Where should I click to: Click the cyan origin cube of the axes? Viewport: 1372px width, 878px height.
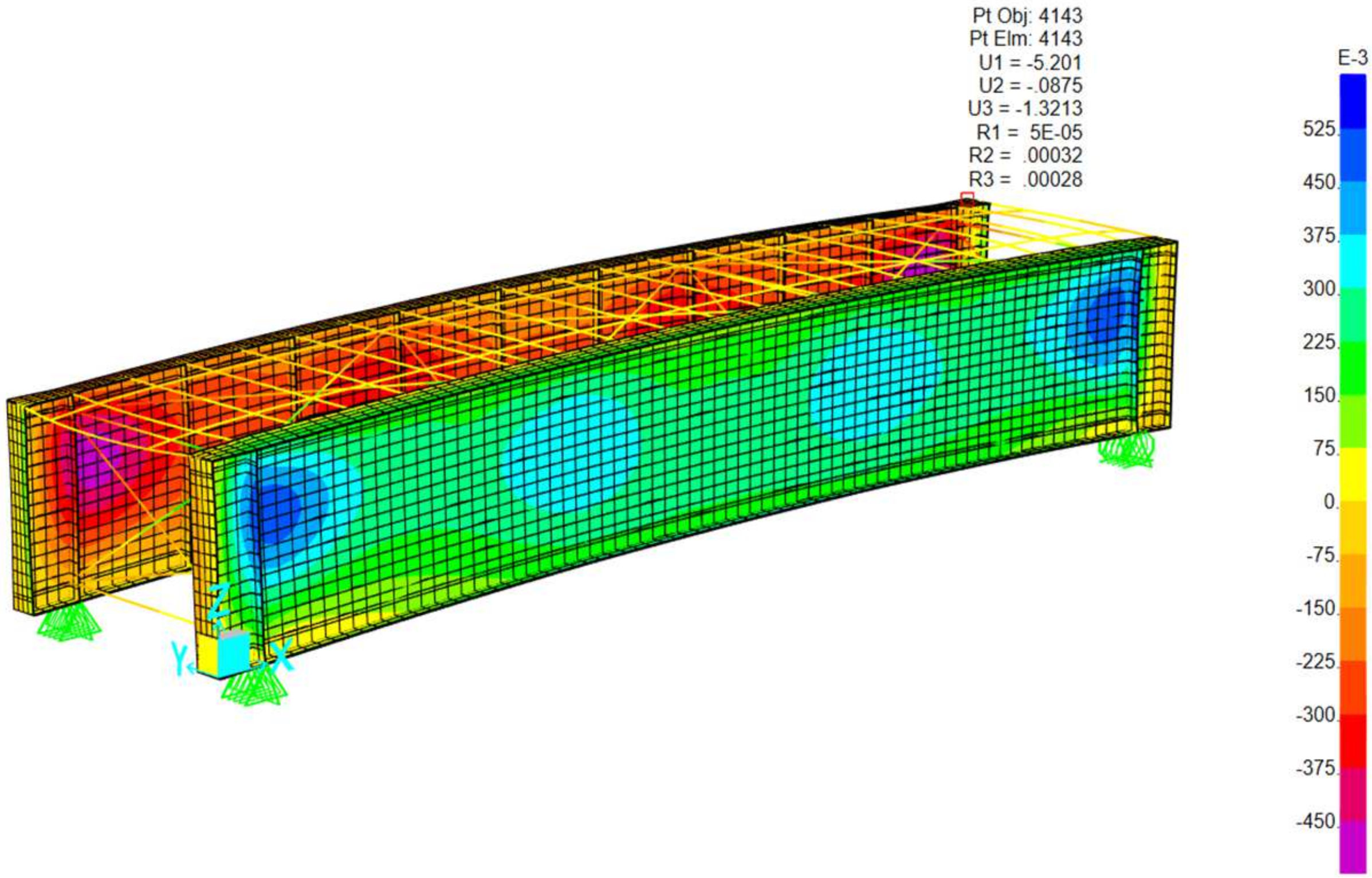pyautogui.click(x=234, y=653)
